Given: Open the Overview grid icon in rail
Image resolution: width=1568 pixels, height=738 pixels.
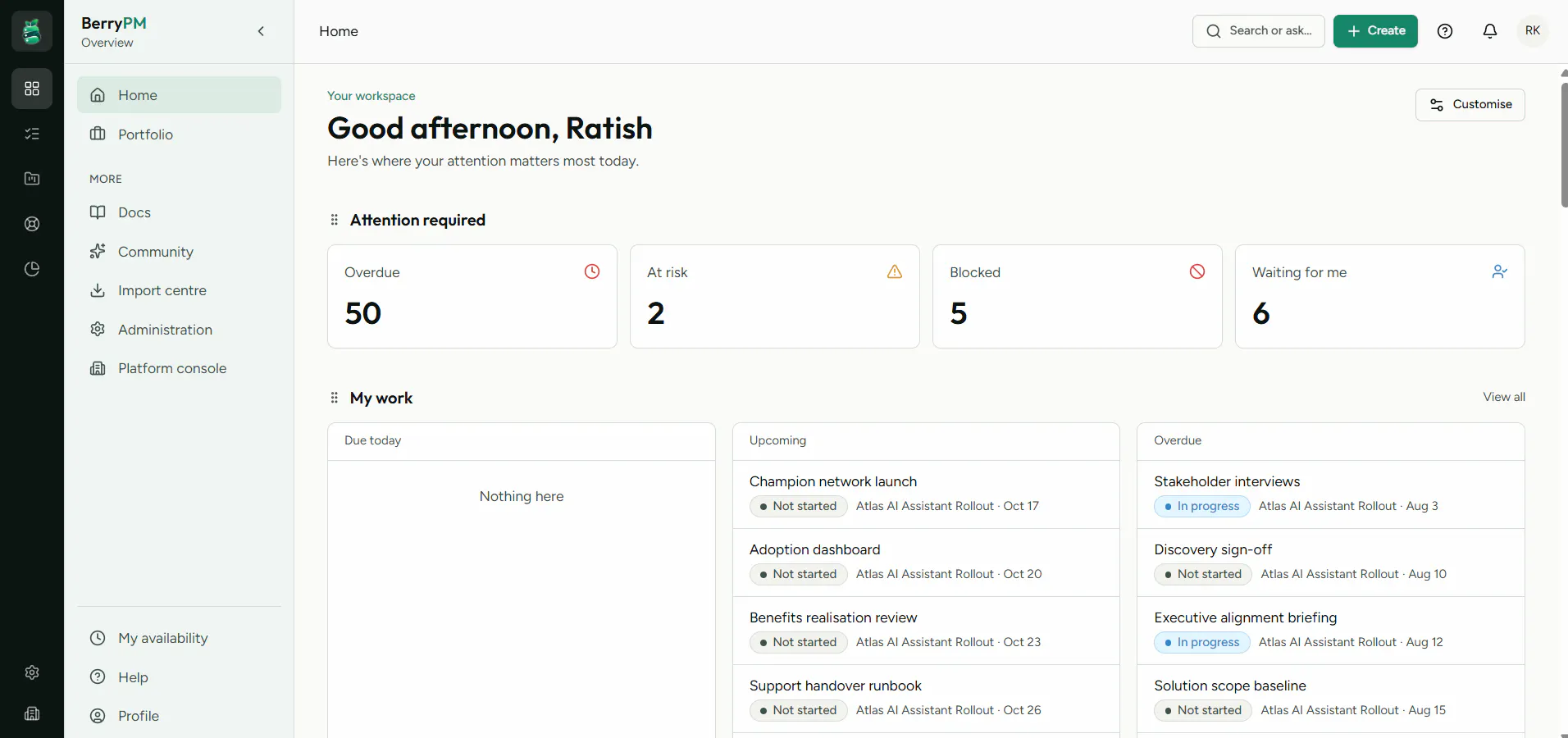Looking at the screenshot, I should [32, 89].
